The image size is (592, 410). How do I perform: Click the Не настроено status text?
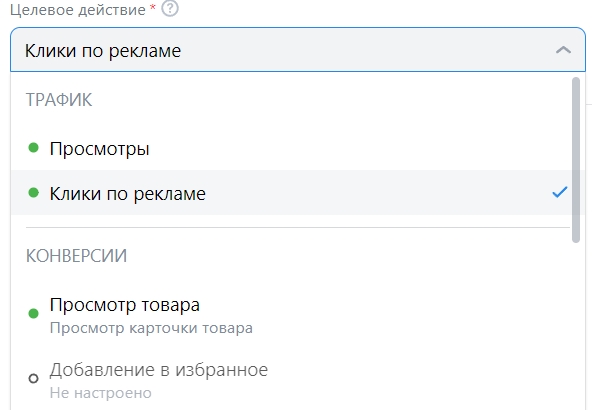100,393
